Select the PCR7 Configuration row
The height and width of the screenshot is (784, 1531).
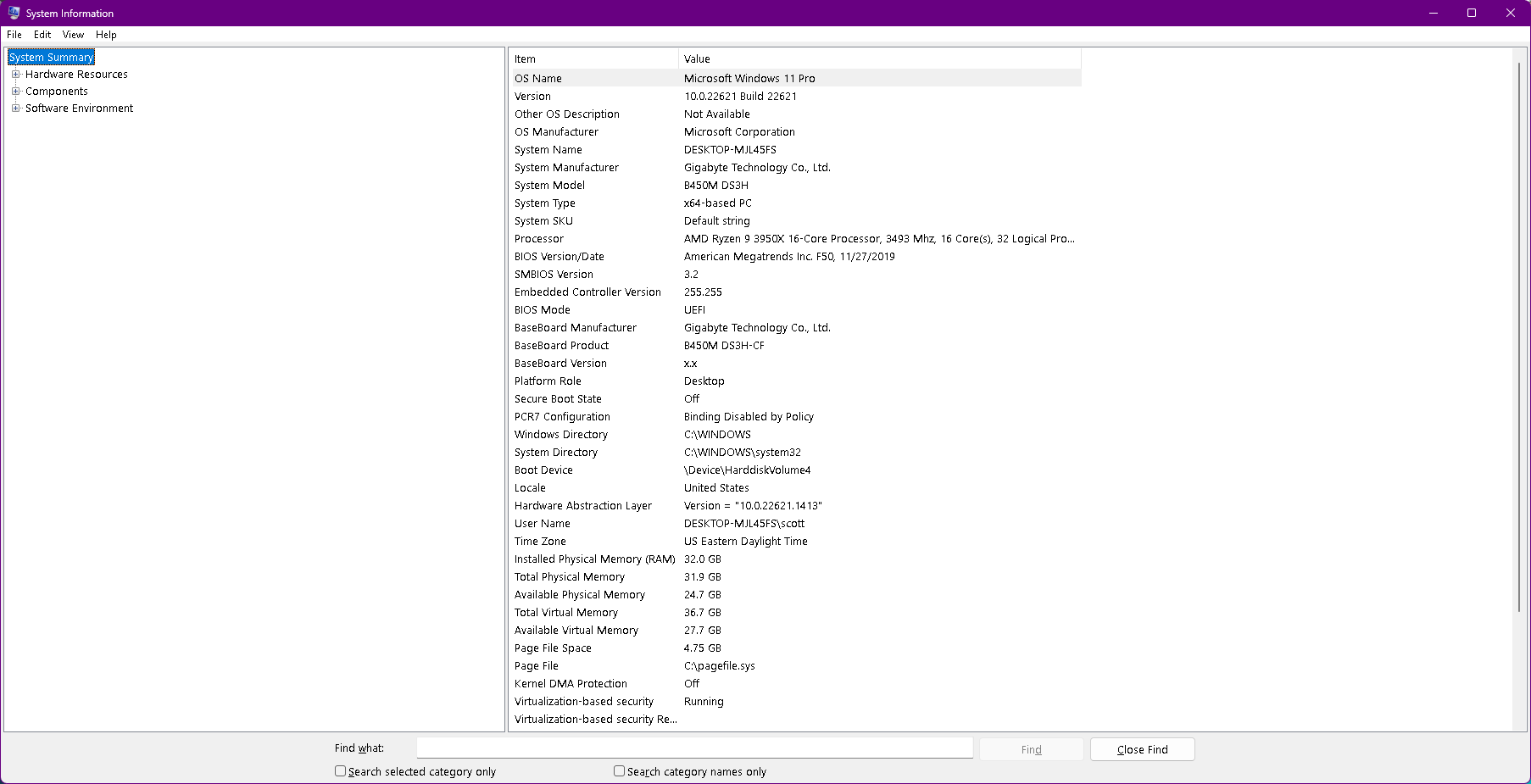pyautogui.click(x=795, y=416)
